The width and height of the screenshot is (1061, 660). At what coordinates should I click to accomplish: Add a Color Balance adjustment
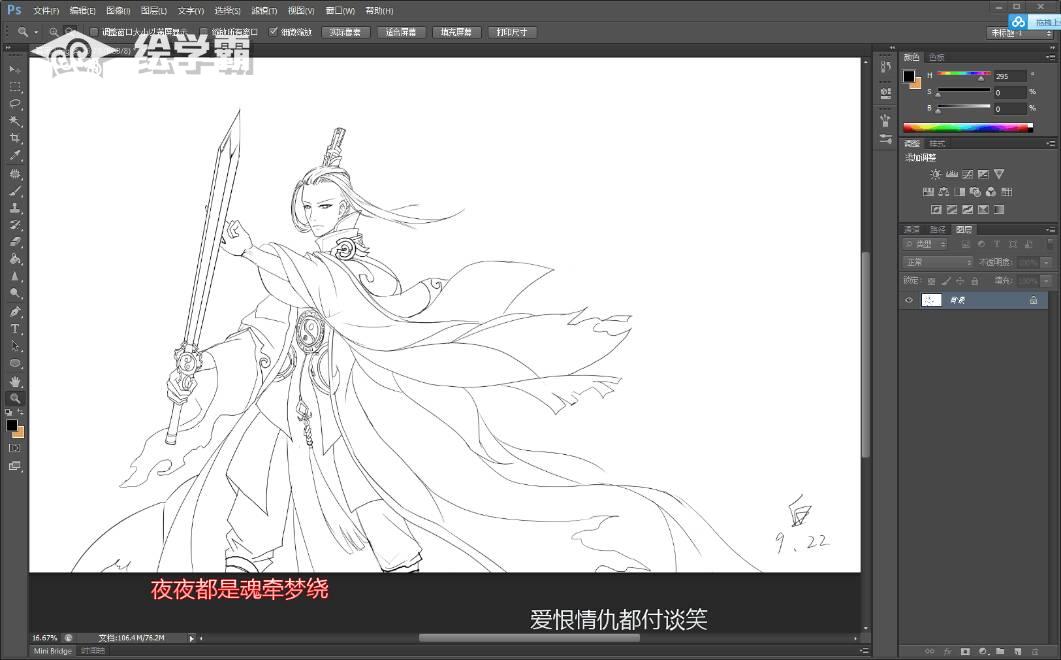click(x=943, y=192)
